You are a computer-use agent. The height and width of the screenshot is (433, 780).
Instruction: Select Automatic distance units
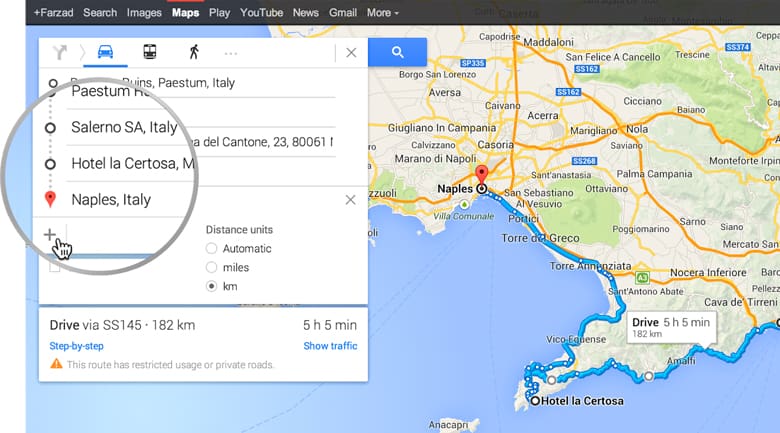pyautogui.click(x=211, y=249)
